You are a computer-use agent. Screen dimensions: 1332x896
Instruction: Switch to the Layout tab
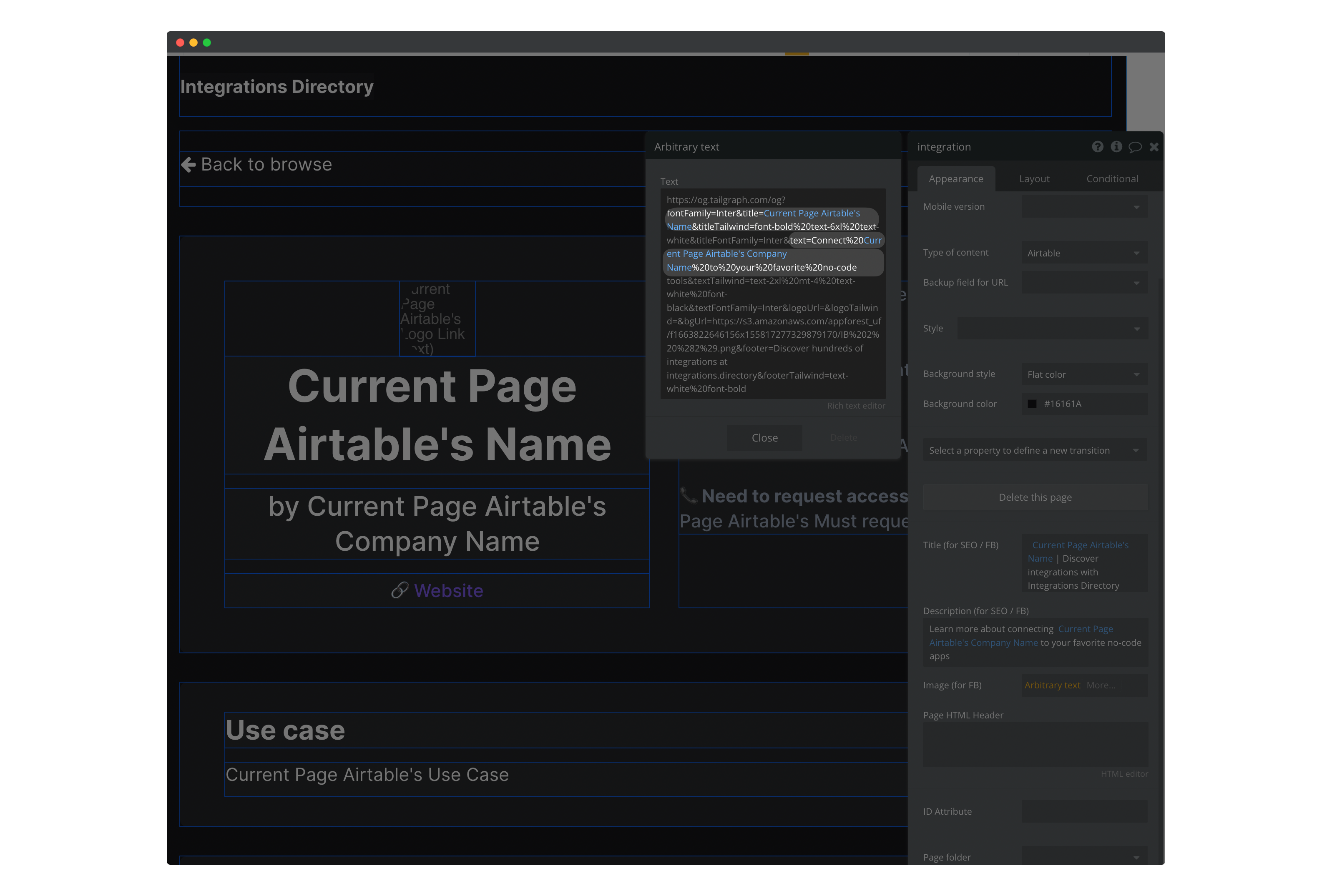tap(1034, 179)
